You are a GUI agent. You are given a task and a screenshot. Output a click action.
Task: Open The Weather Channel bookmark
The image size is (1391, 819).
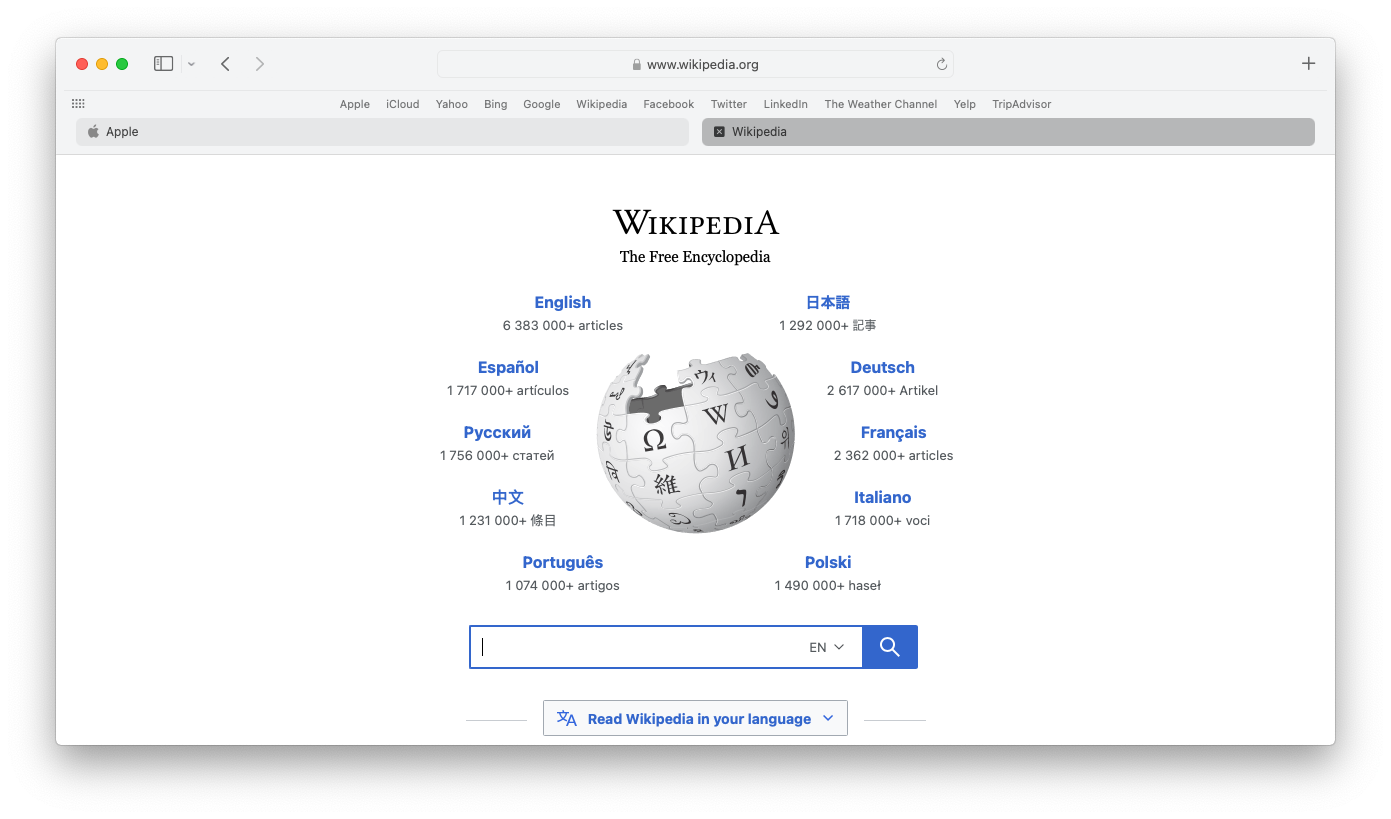click(881, 104)
